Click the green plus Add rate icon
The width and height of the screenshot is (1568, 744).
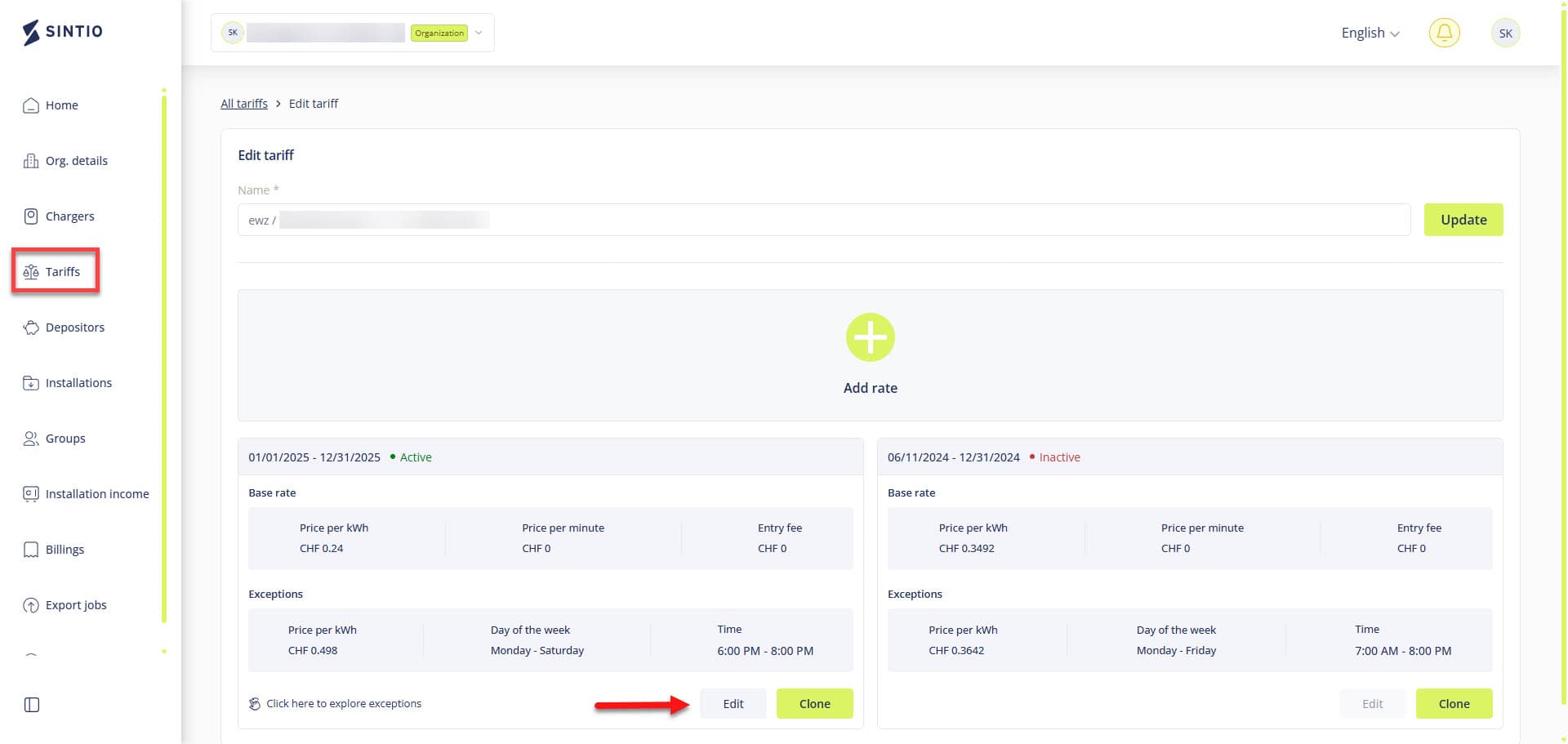(870, 337)
